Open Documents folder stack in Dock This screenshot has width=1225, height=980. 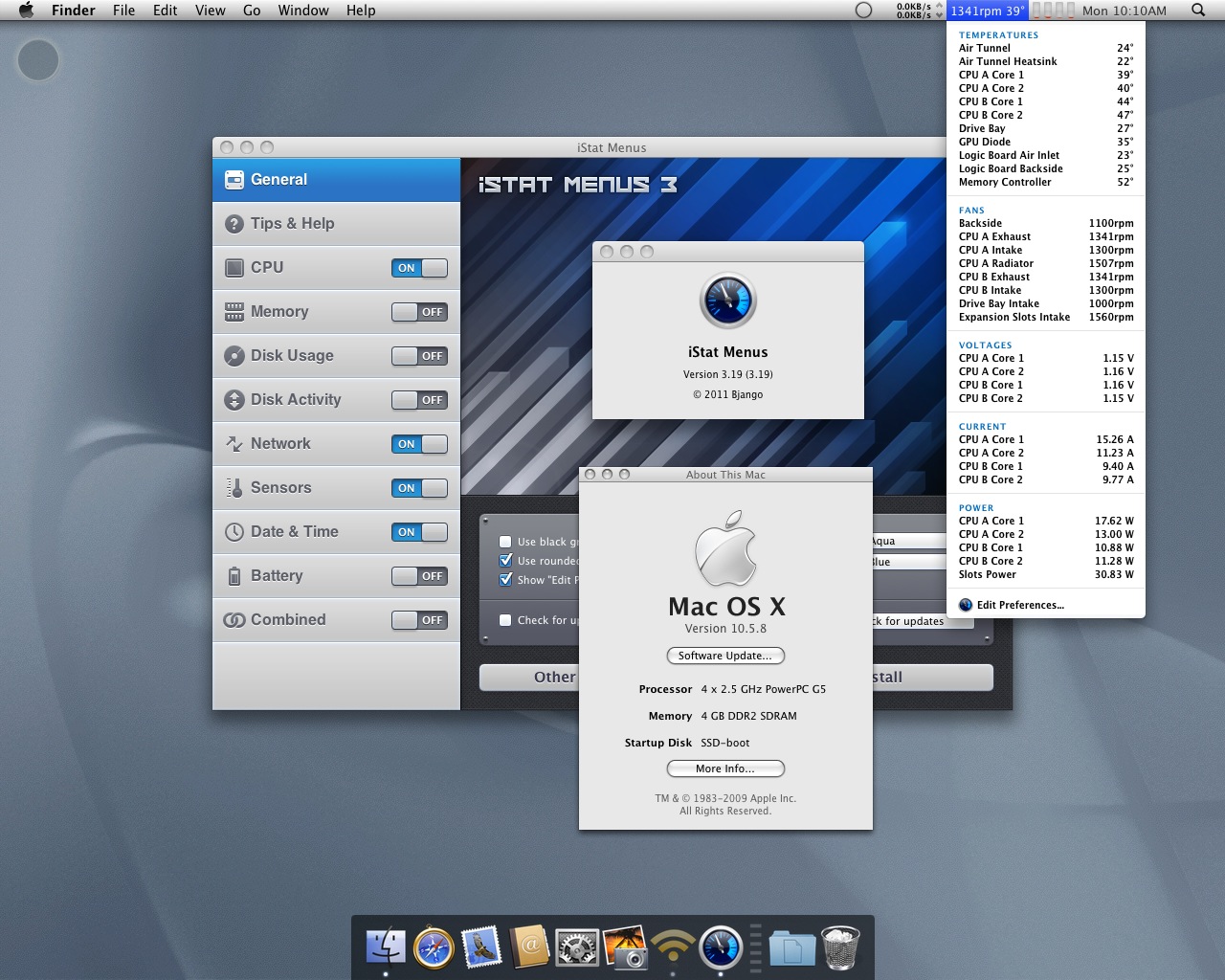point(792,947)
